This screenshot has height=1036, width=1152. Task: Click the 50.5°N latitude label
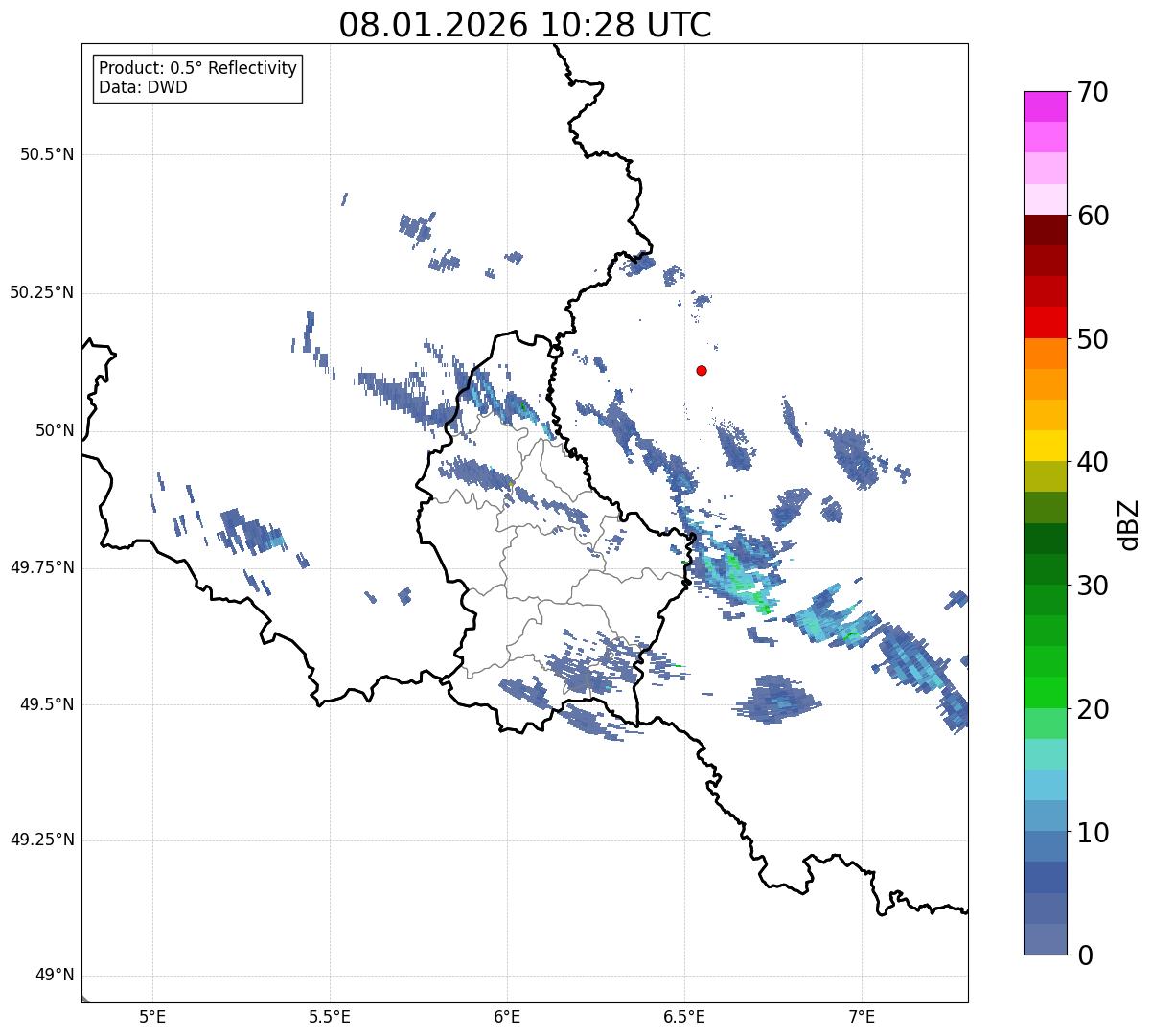click(47, 155)
